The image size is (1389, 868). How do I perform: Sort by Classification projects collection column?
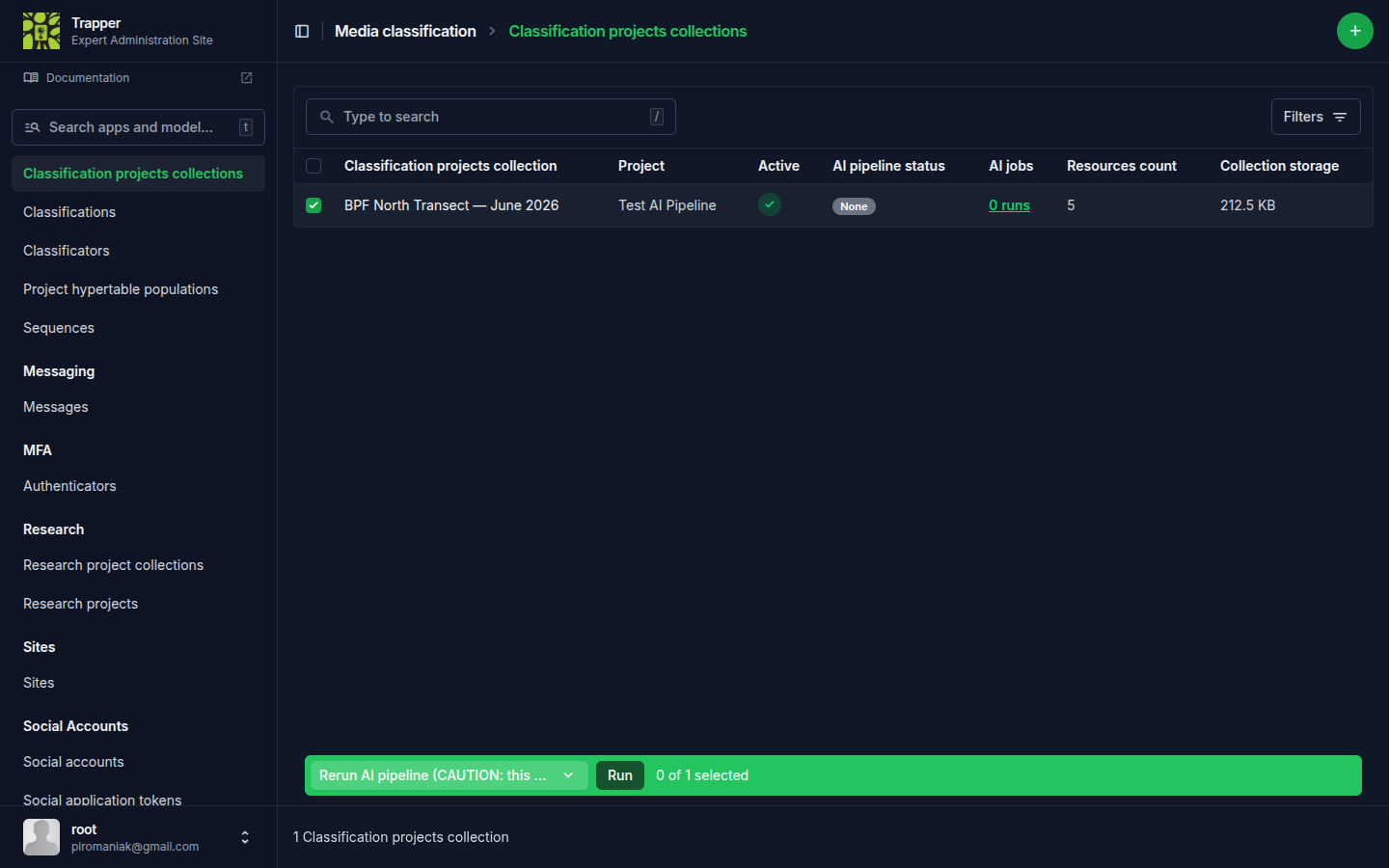pyautogui.click(x=450, y=166)
